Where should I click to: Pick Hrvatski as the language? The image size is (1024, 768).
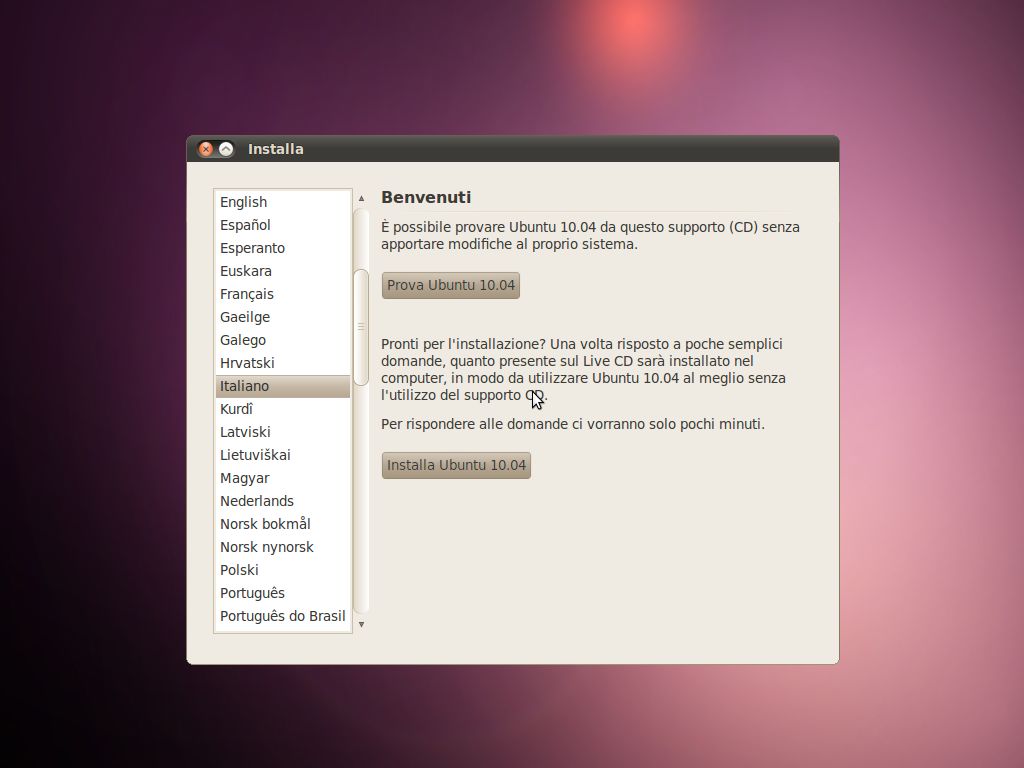[283, 363]
